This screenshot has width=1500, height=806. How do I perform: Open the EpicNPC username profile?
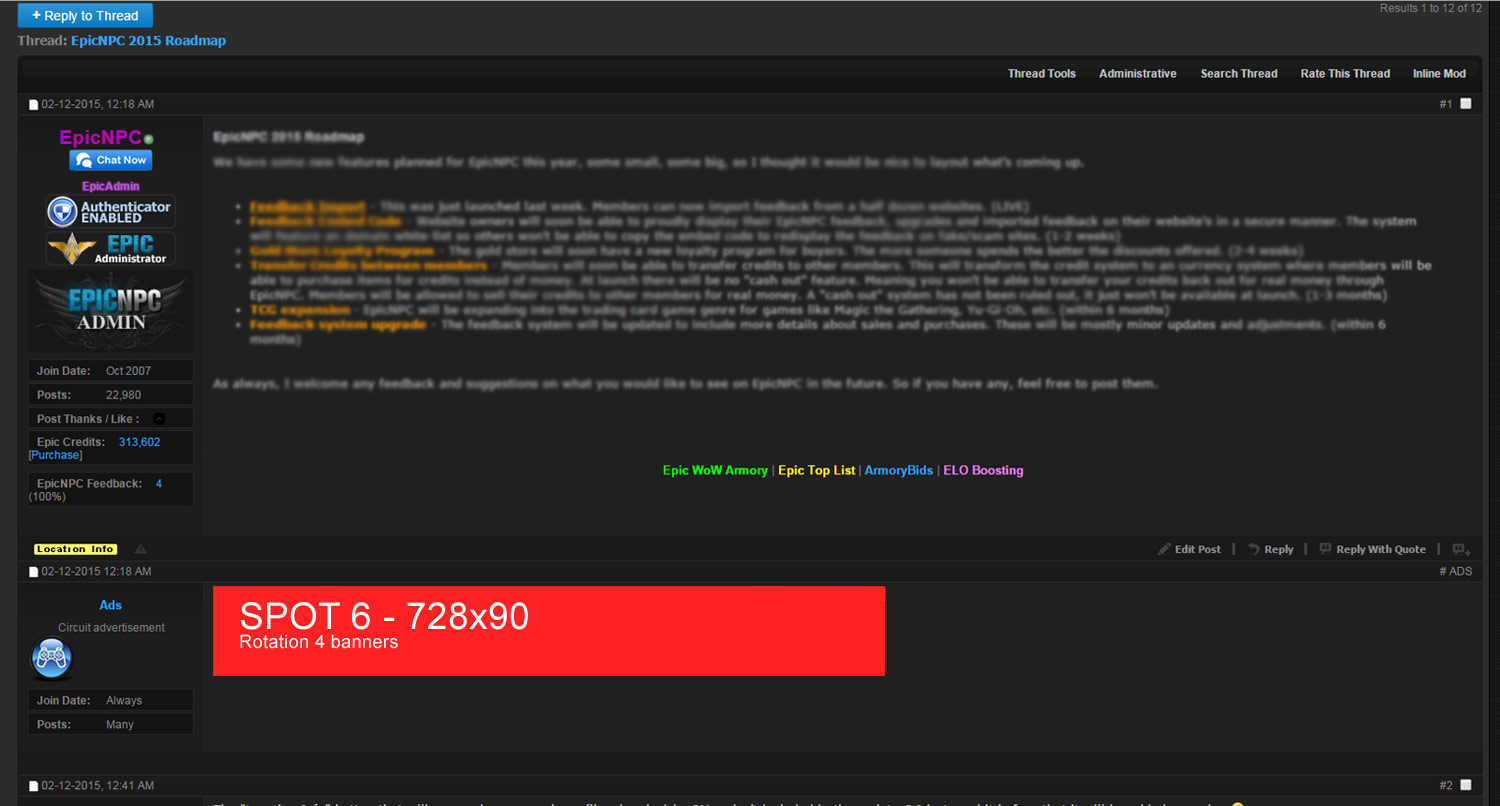[100, 138]
